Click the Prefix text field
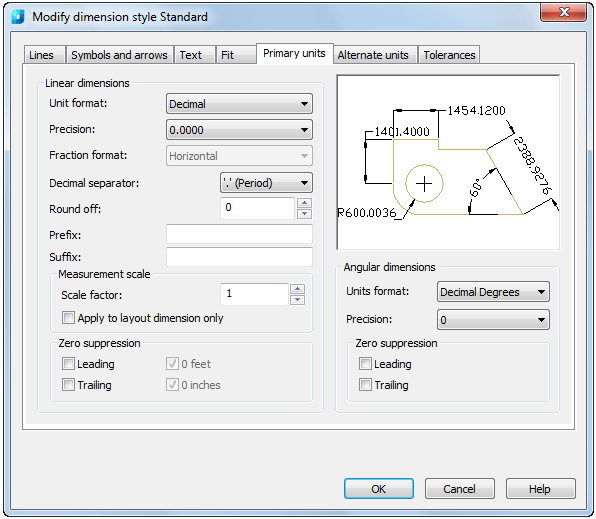This screenshot has height=519, width=596. click(x=239, y=234)
